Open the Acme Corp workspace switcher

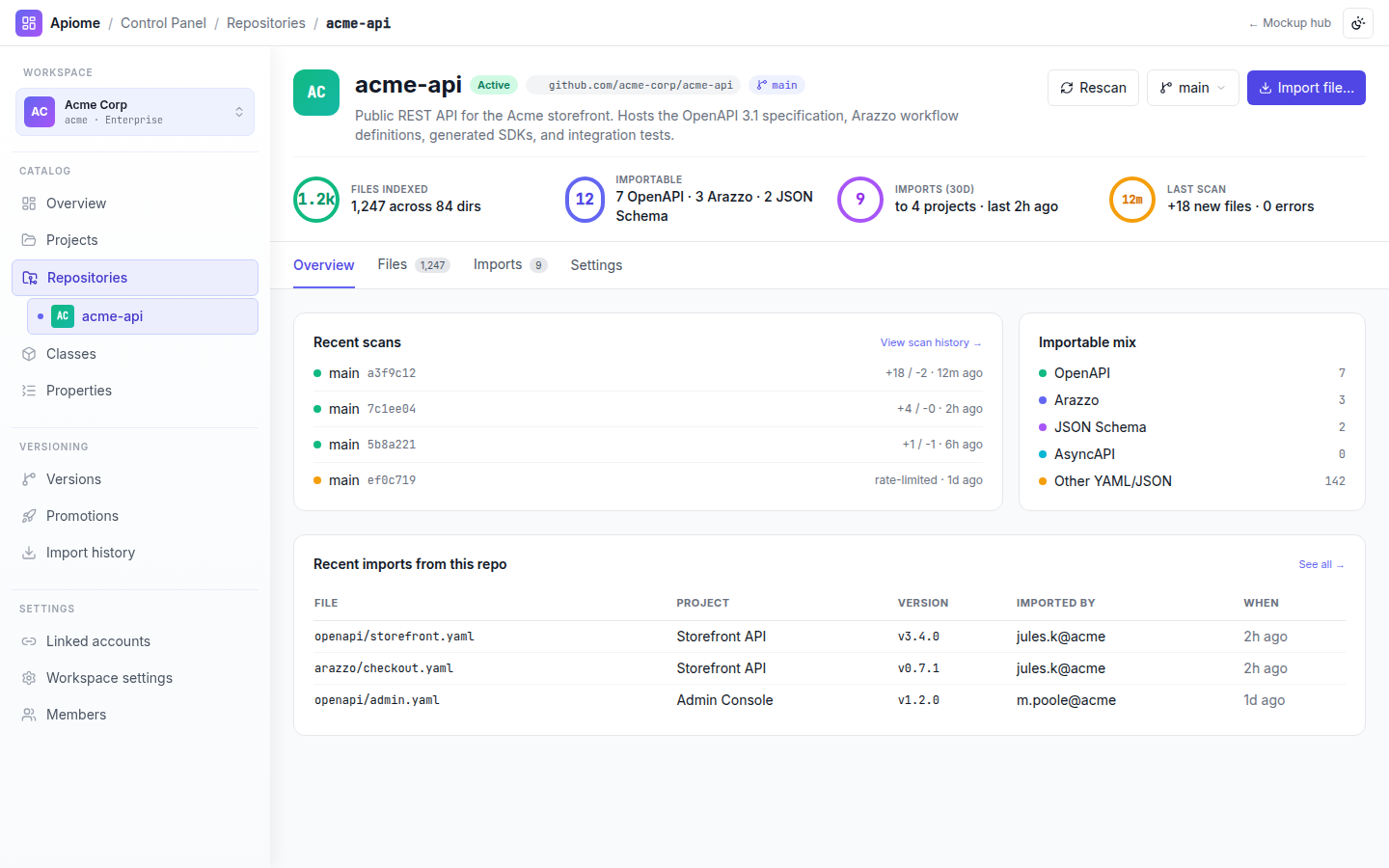click(135, 112)
